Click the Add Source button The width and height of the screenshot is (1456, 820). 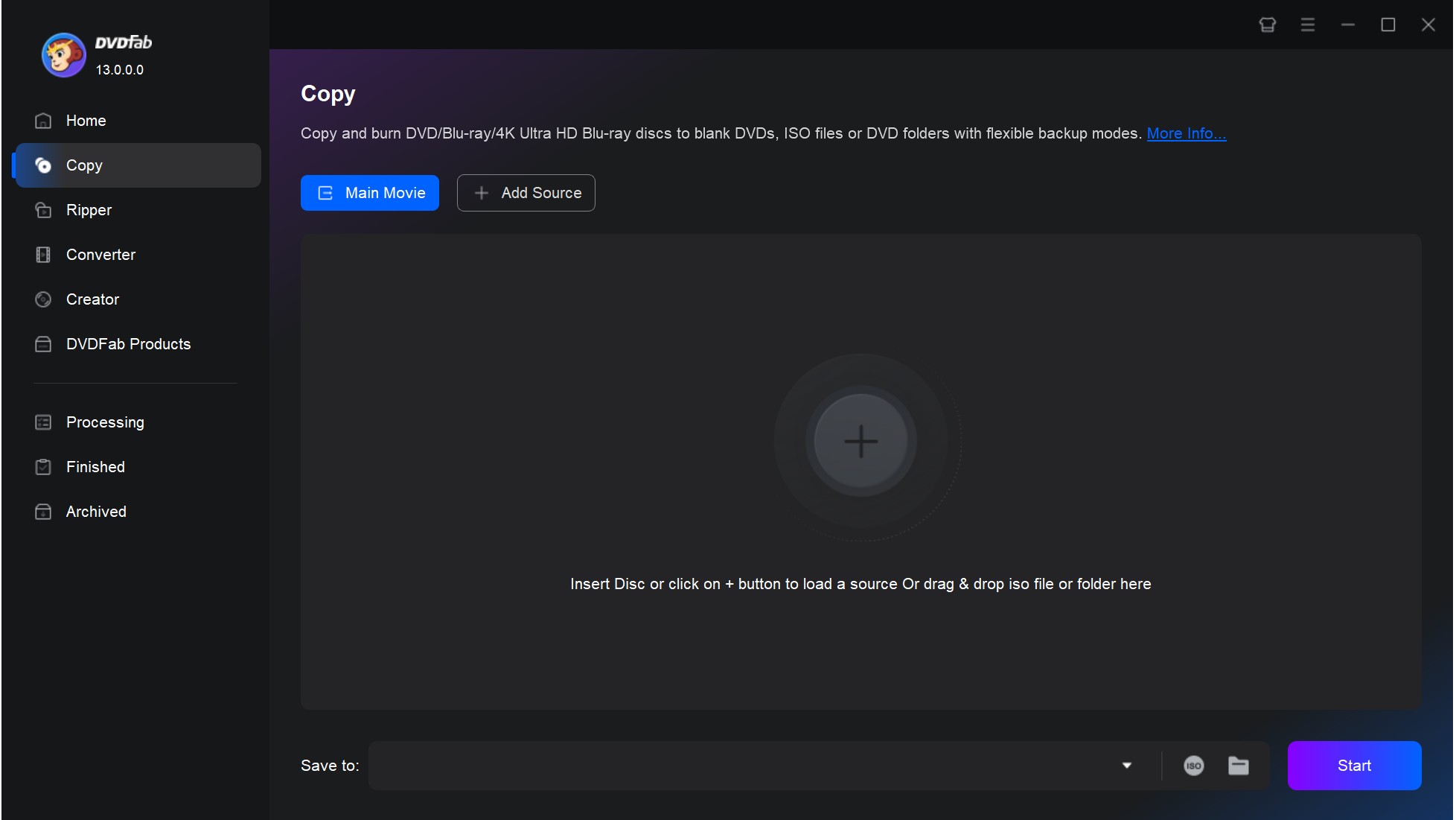click(x=526, y=193)
